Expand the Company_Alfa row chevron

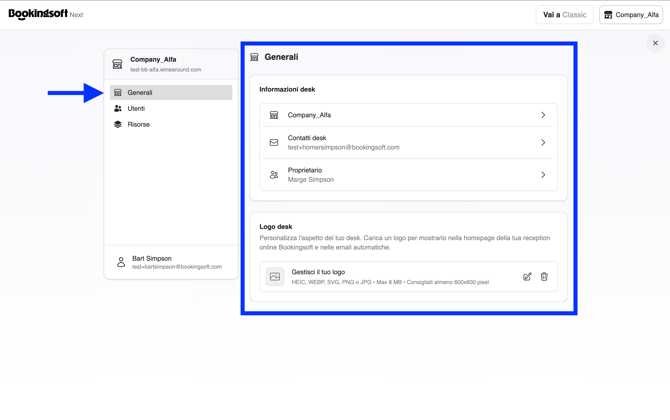pyautogui.click(x=543, y=115)
